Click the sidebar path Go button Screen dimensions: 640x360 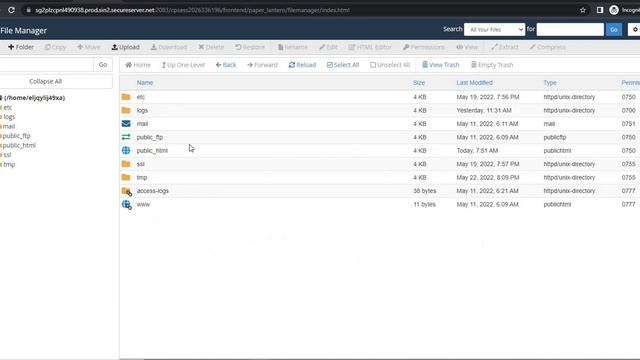(x=103, y=64)
